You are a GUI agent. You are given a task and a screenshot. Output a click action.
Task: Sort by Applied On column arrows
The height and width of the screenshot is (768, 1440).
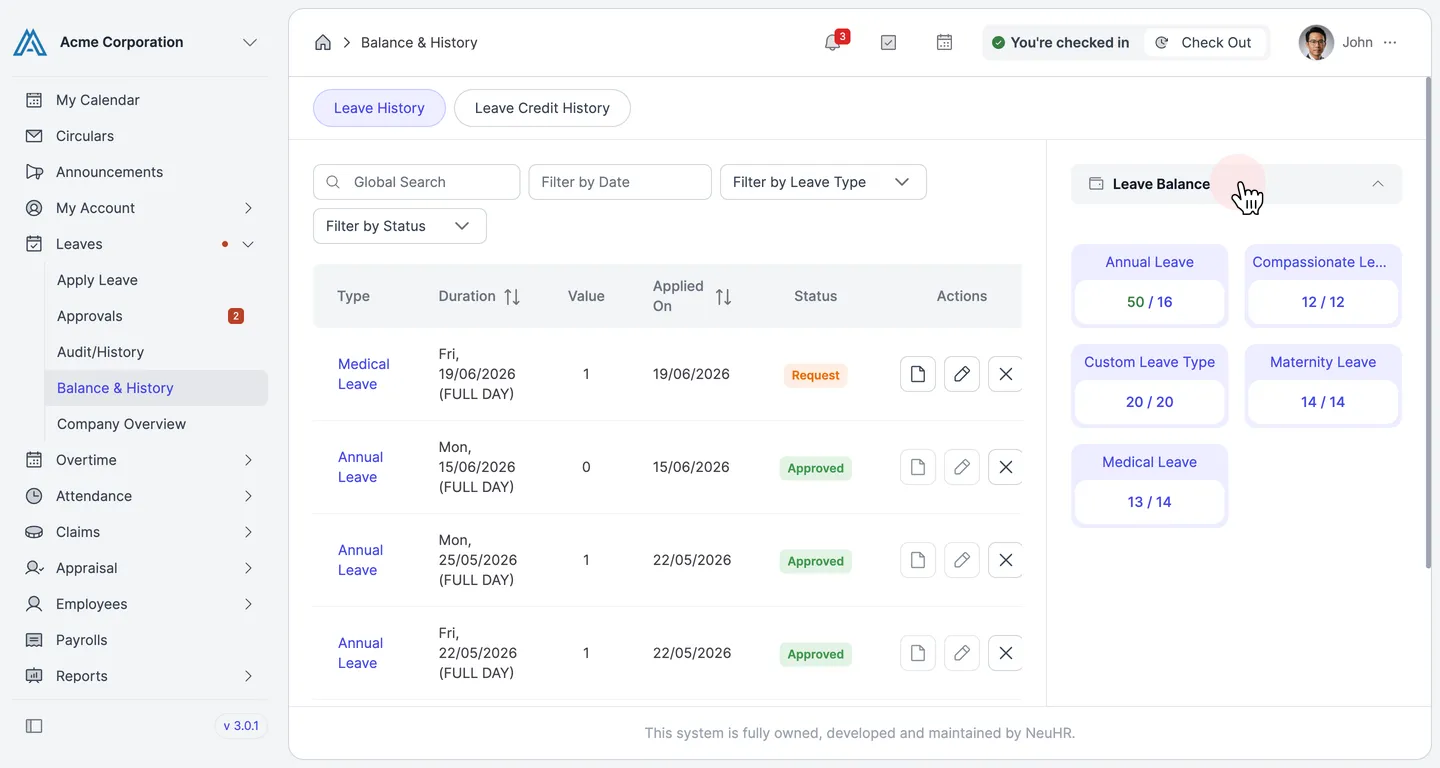tap(723, 296)
